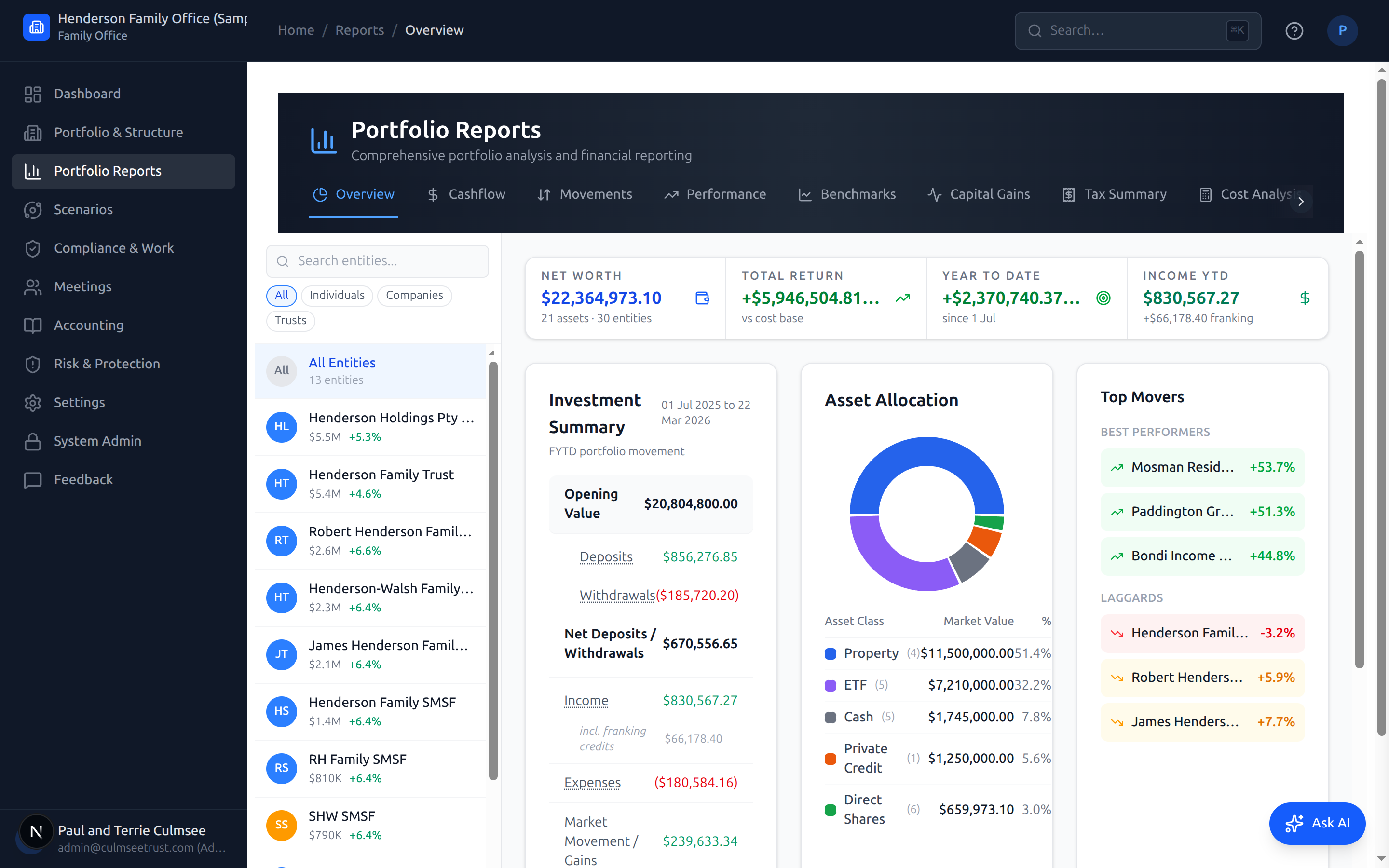Expand more report tabs with right chevron
This screenshot has height=868, width=1389.
1301,202
